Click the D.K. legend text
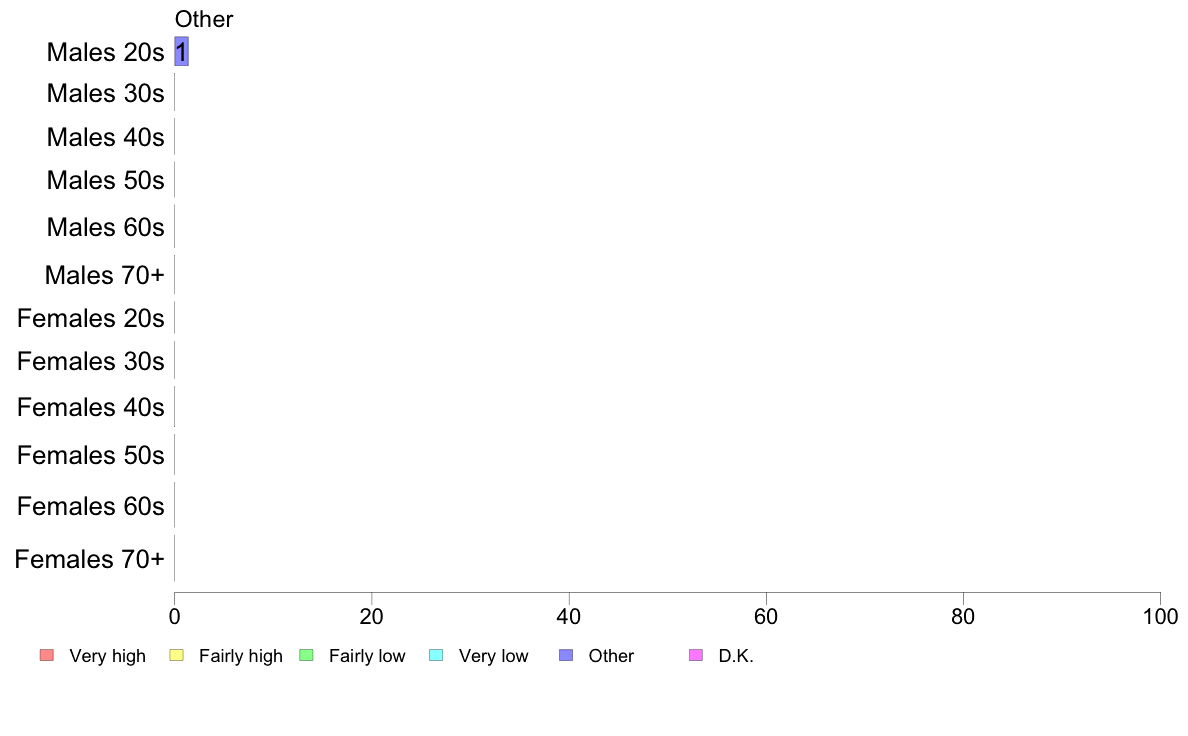Image resolution: width=1188 pixels, height=736 pixels. click(x=736, y=656)
